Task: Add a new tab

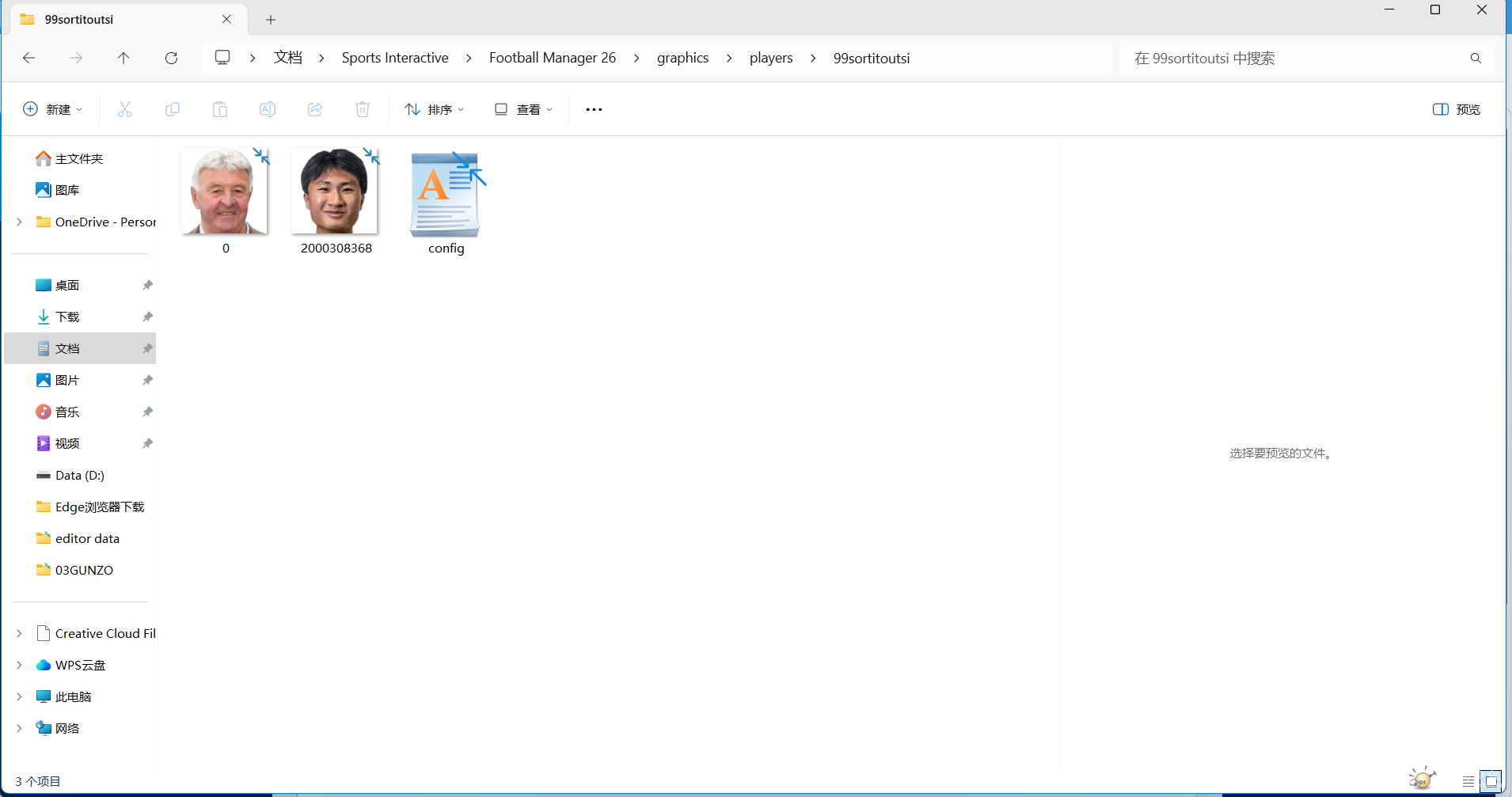Action: 271,20
